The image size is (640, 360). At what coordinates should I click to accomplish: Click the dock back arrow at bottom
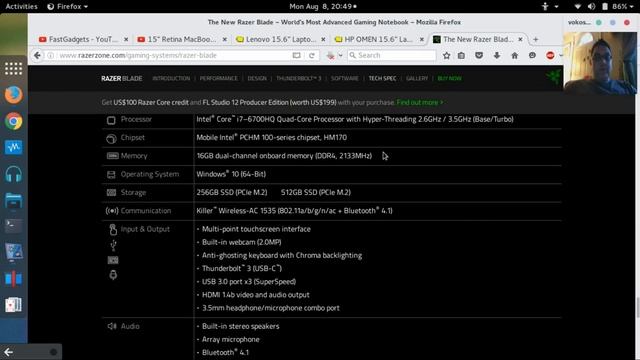9,352
